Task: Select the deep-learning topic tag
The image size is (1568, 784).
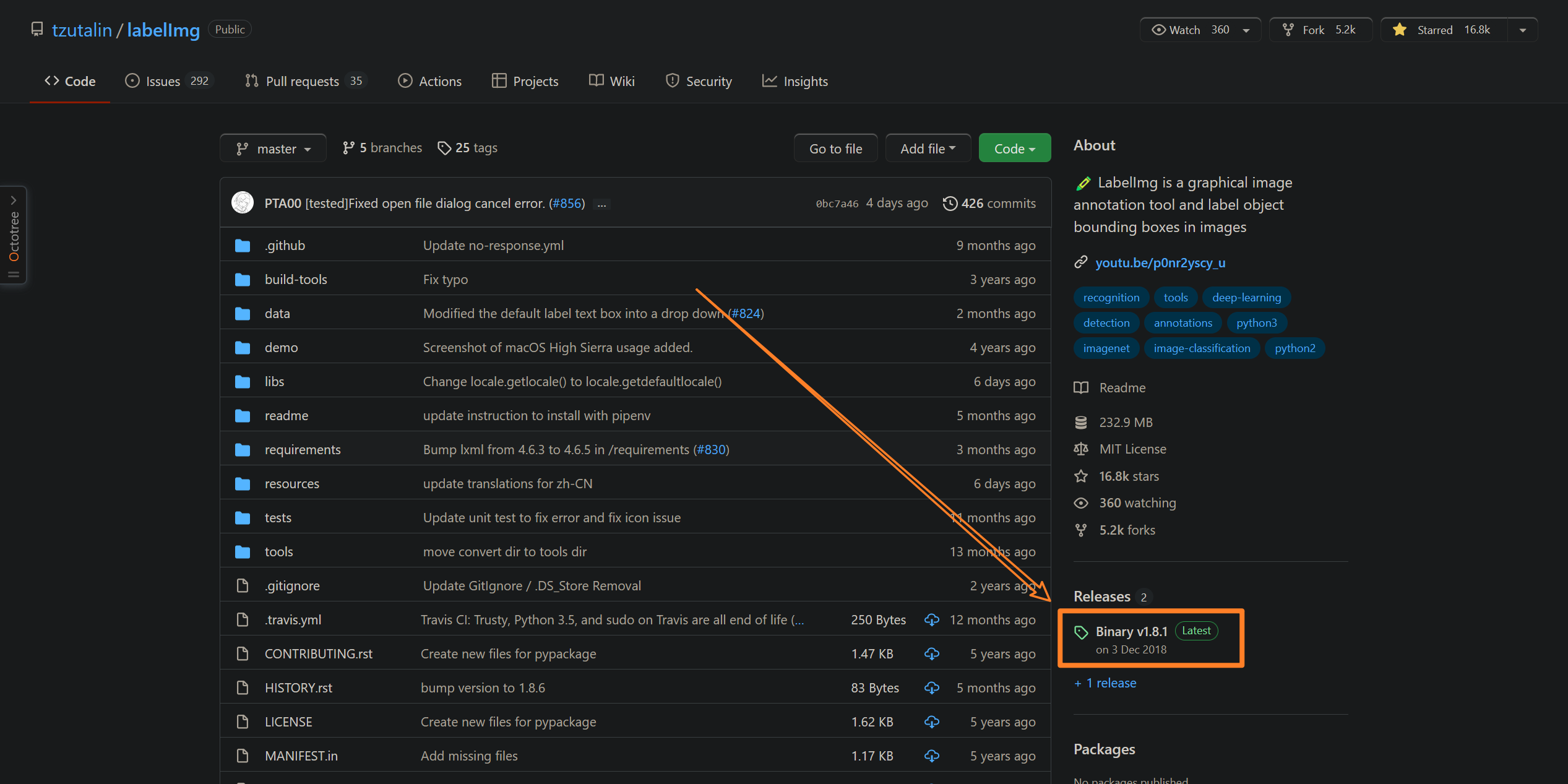Action: [x=1246, y=298]
